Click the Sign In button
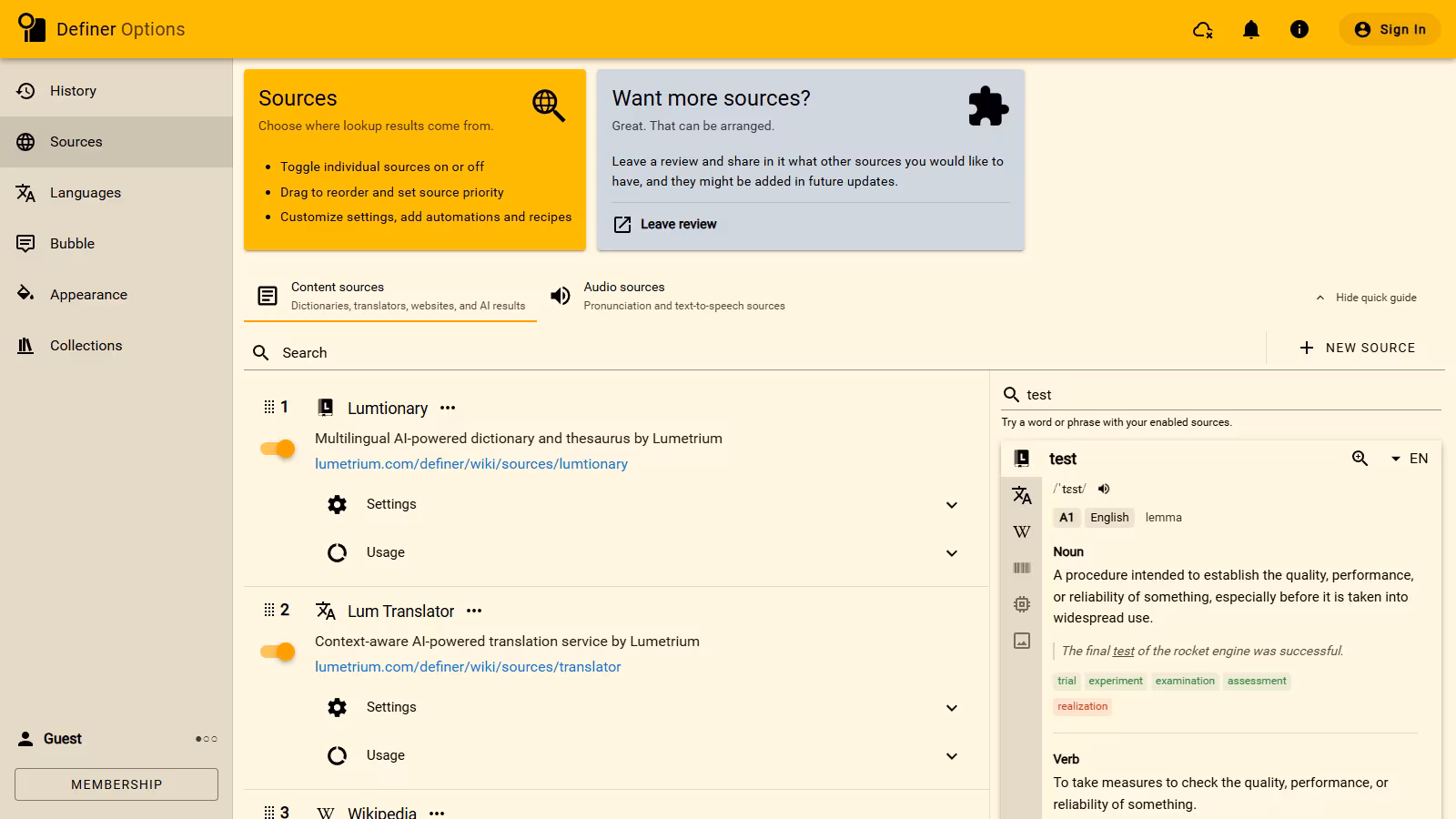This screenshot has height=819, width=1456. [x=1390, y=29]
